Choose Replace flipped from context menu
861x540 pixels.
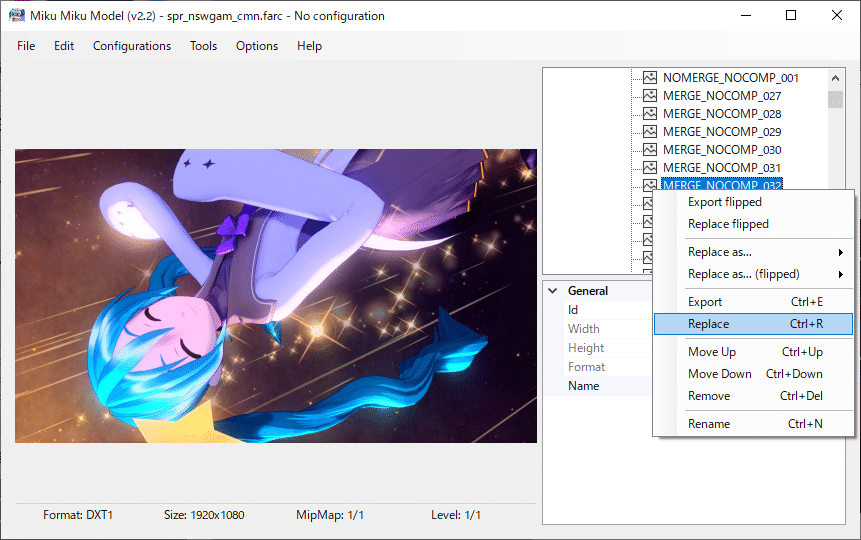753,224
